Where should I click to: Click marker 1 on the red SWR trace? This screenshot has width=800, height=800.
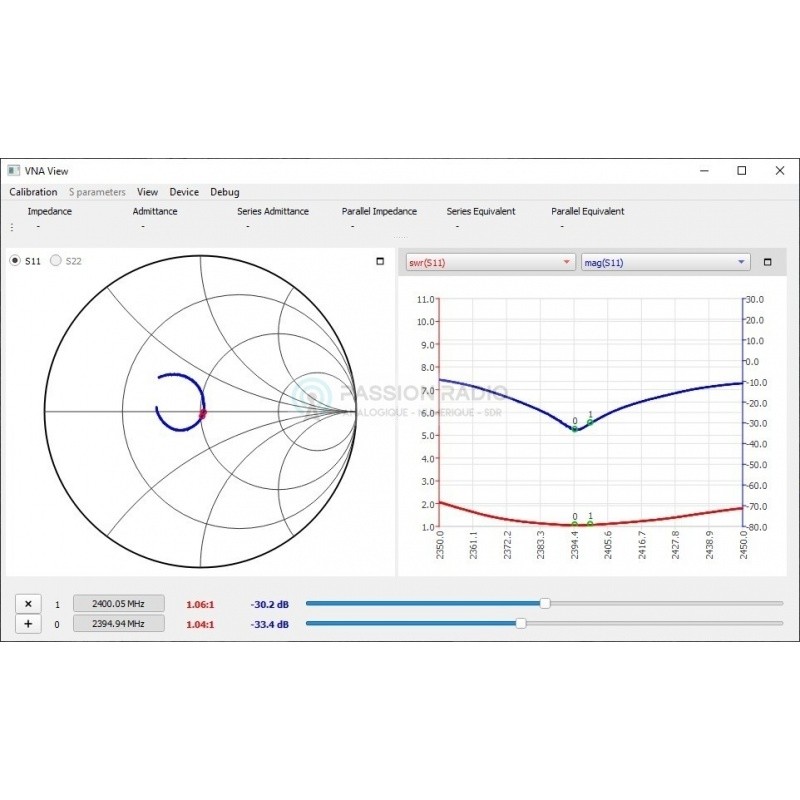[590, 523]
